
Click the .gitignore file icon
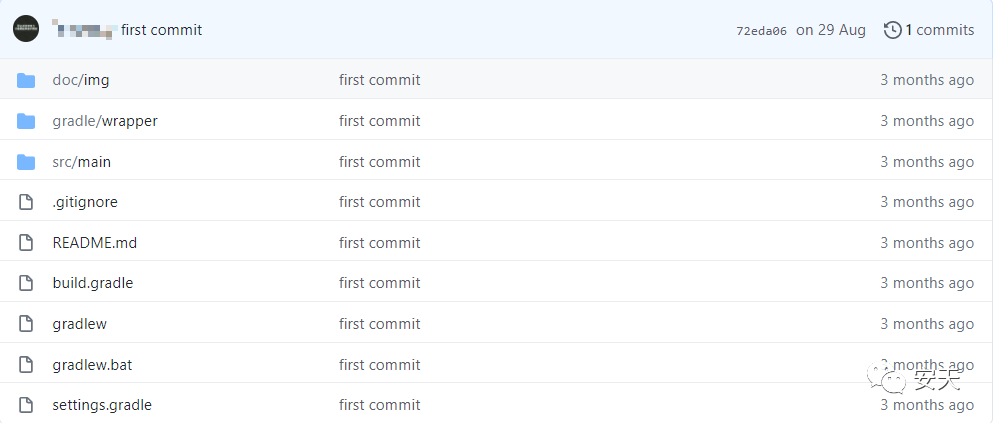coord(26,202)
